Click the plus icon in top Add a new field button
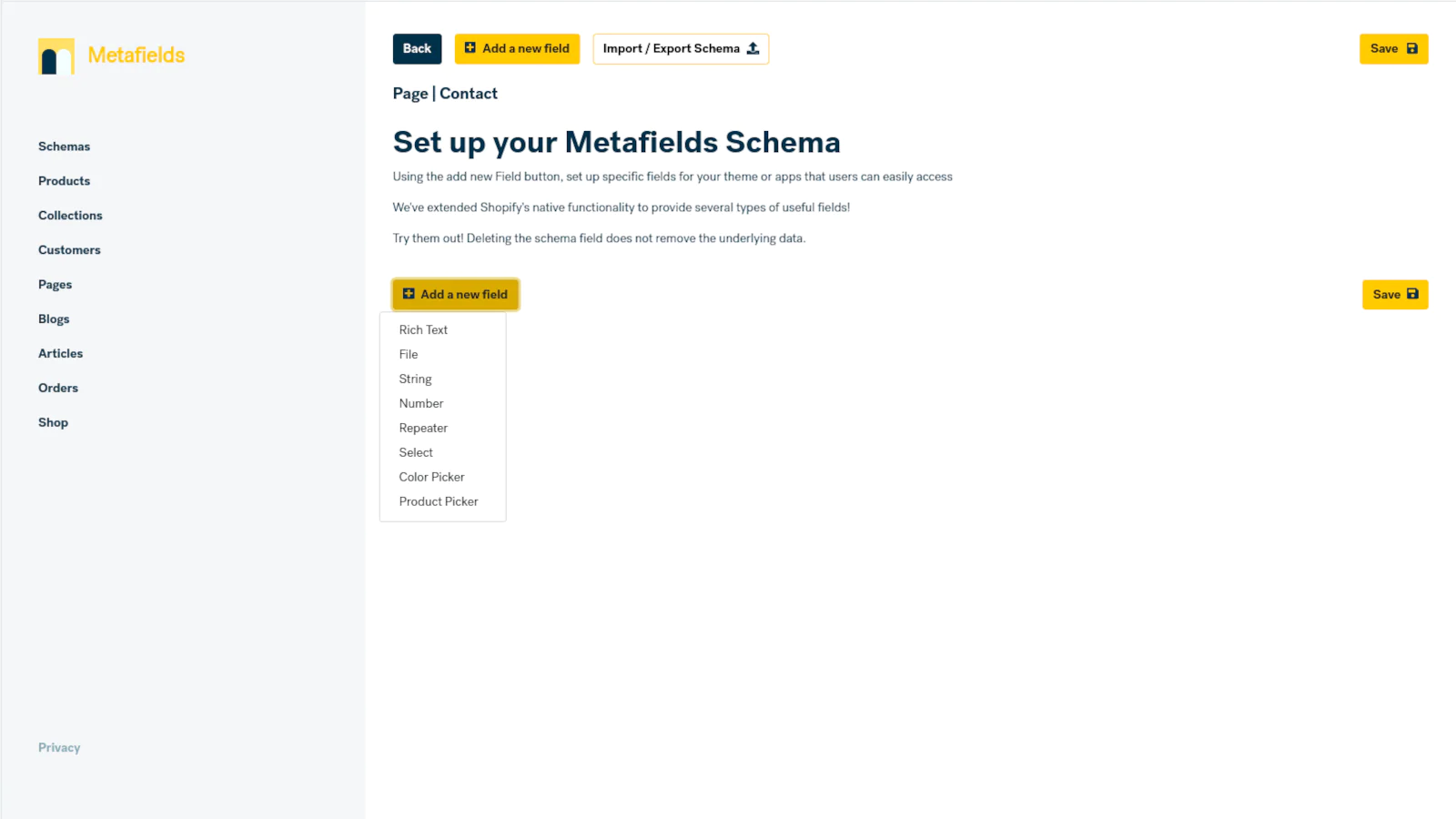The height and width of the screenshot is (819, 1456). coord(470,48)
